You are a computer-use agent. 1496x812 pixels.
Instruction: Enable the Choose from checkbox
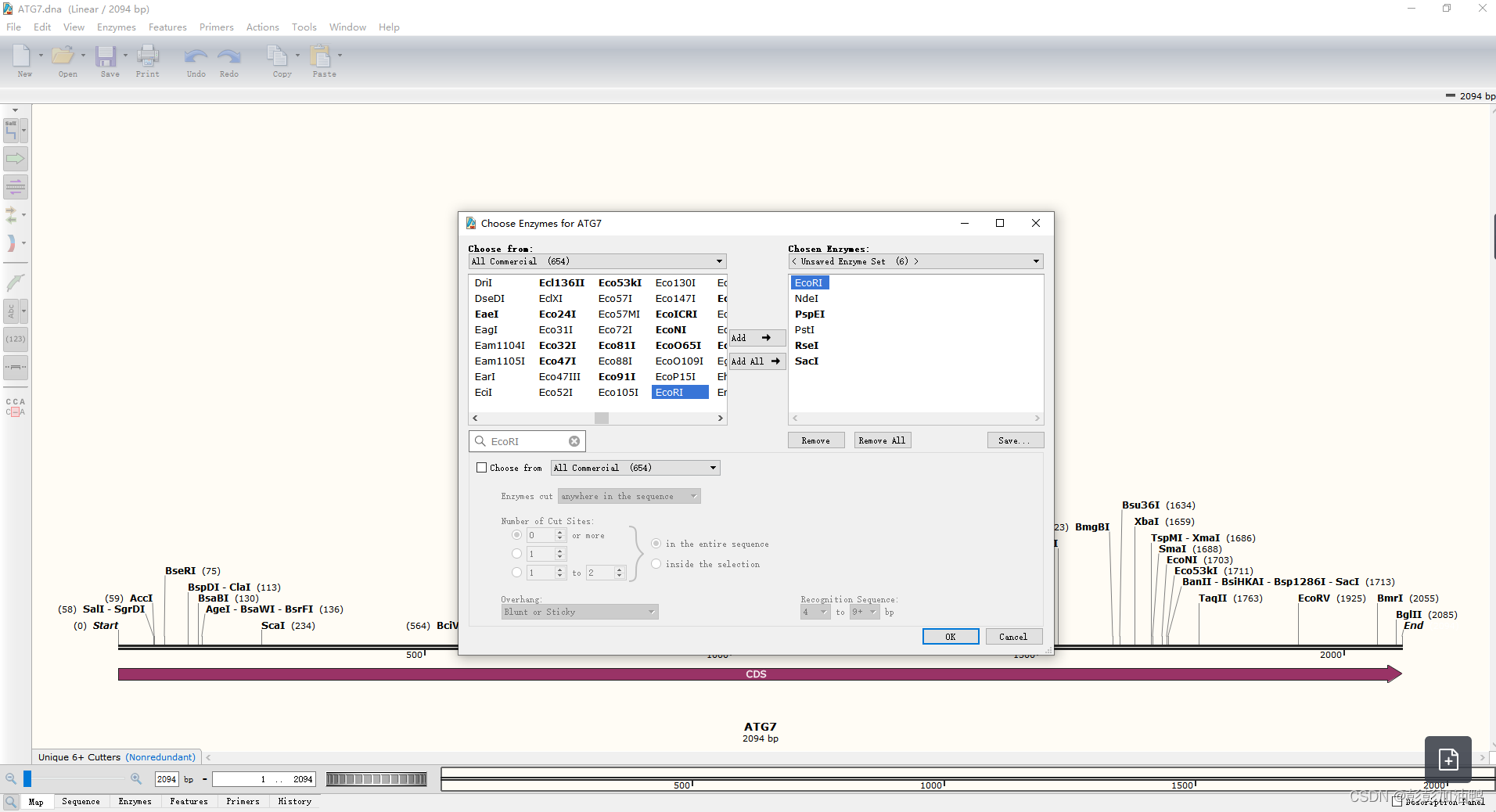482,468
